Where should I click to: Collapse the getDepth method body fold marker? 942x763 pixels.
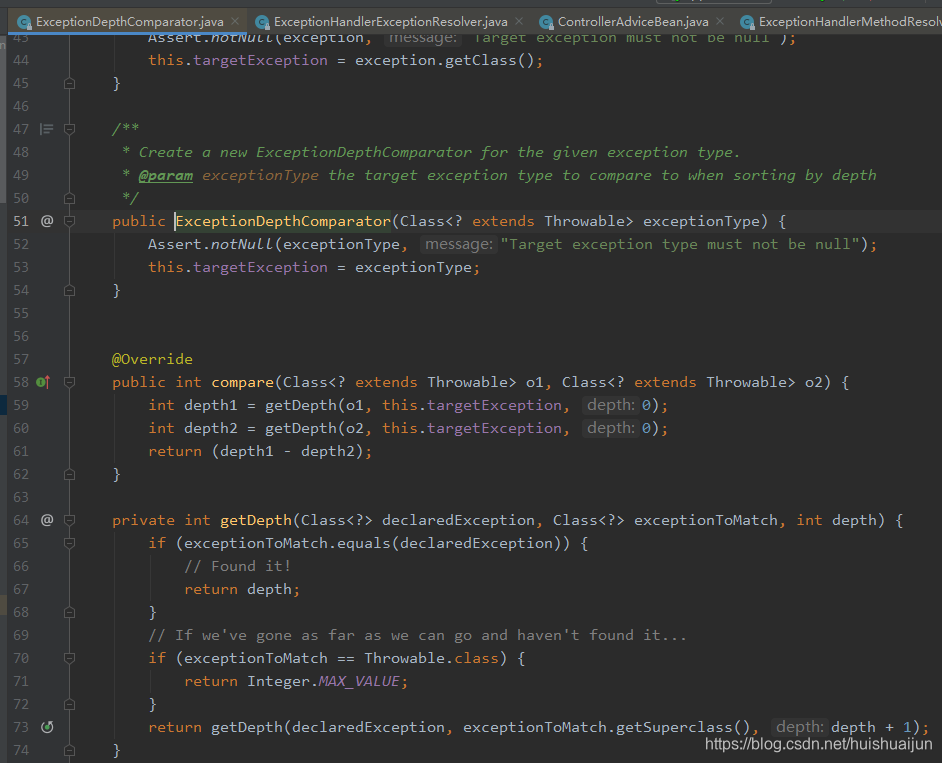pos(68,520)
